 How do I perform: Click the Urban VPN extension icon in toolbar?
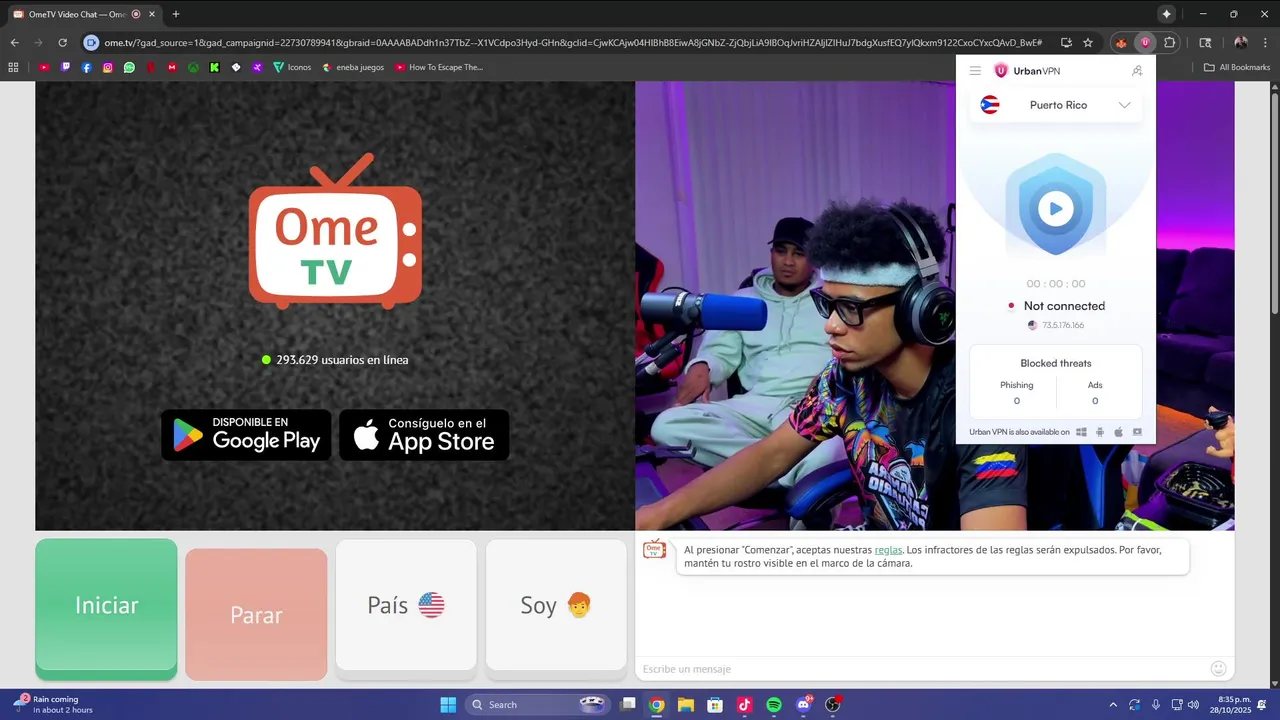[x=1145, y=43]
